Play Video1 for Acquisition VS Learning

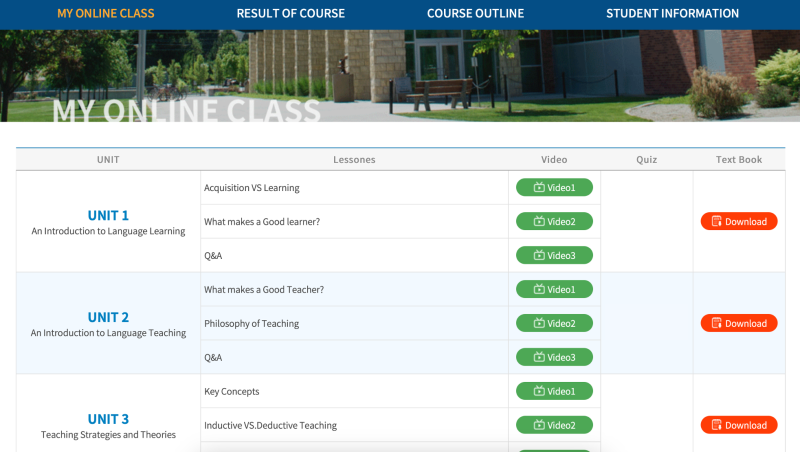pos(554,187)
